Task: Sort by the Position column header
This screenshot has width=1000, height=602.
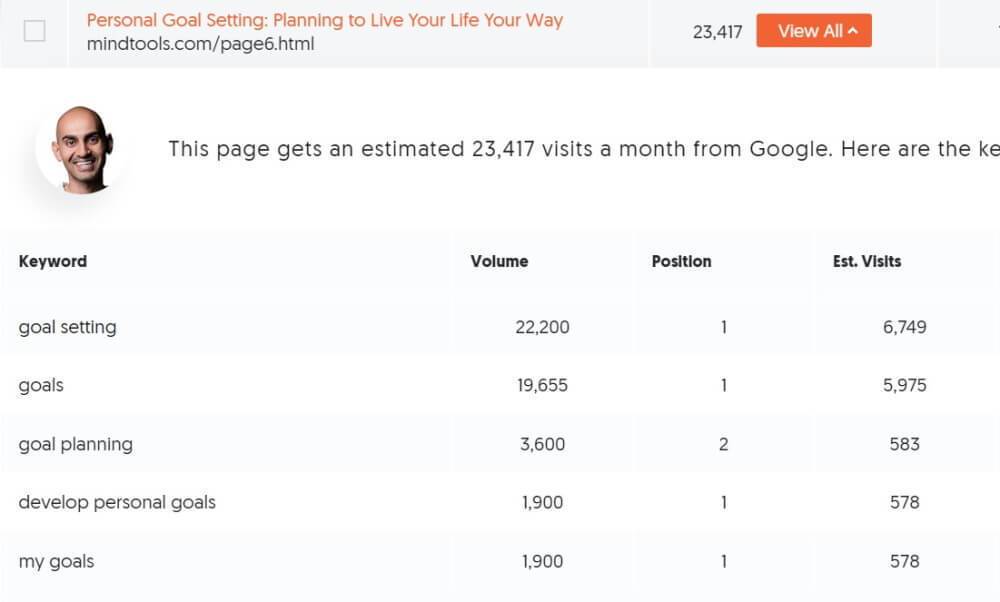Action: tap(681, 261)
